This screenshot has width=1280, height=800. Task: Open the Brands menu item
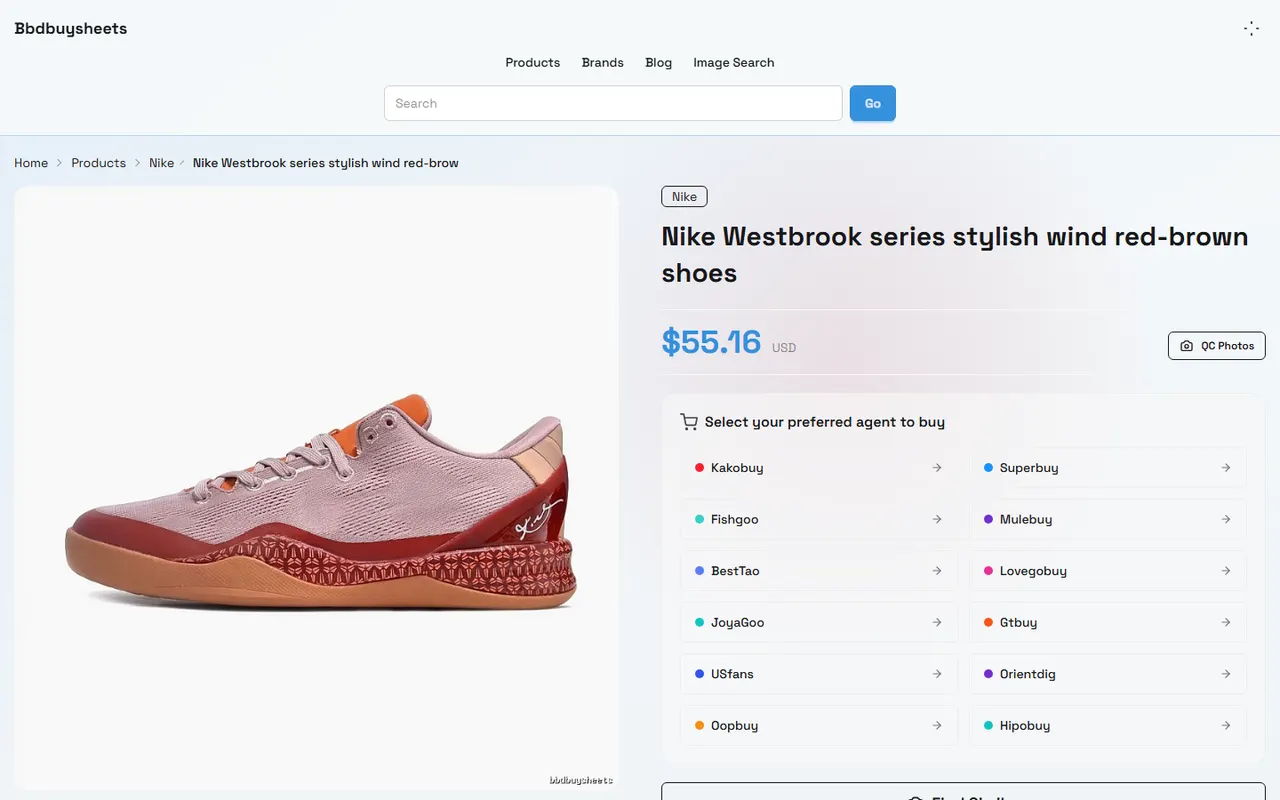(x=603, y=62)
